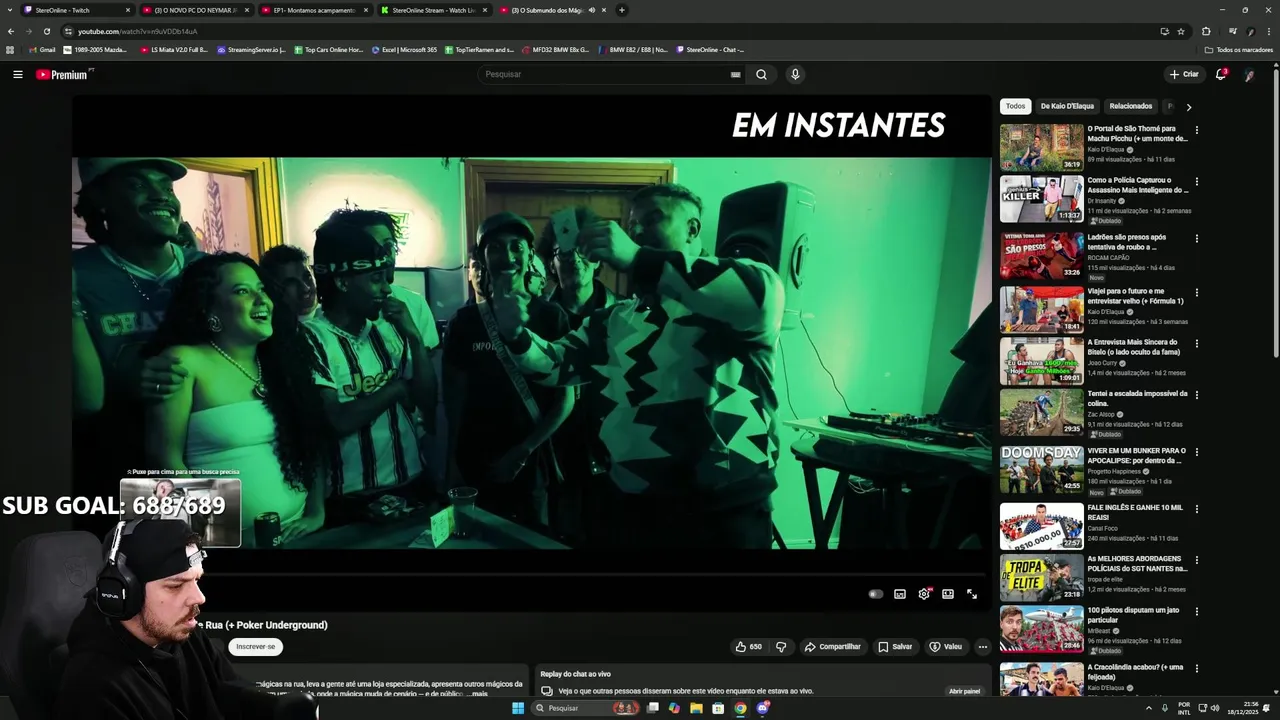Screen dimensions: 1280x720
Task: Reload the page in Chrome
Action: point(46,31)
